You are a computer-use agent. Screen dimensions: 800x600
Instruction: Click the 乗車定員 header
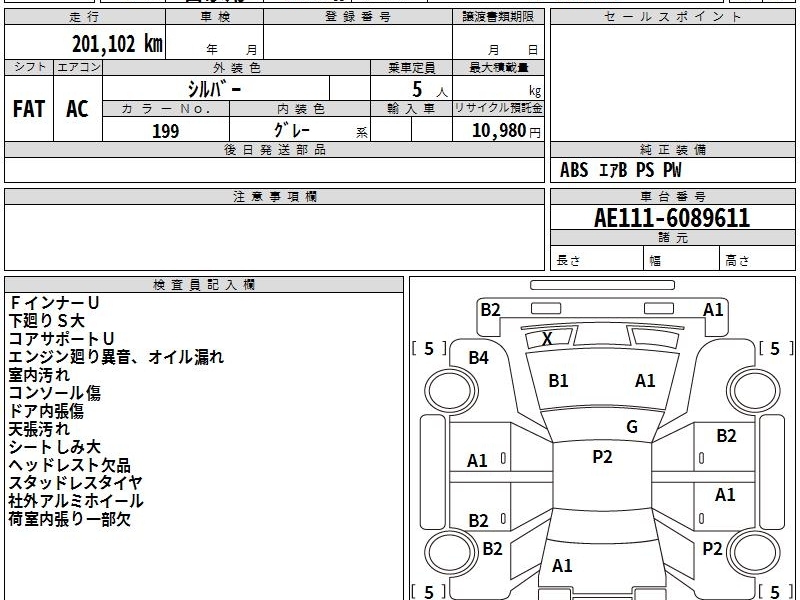[411, 67]
